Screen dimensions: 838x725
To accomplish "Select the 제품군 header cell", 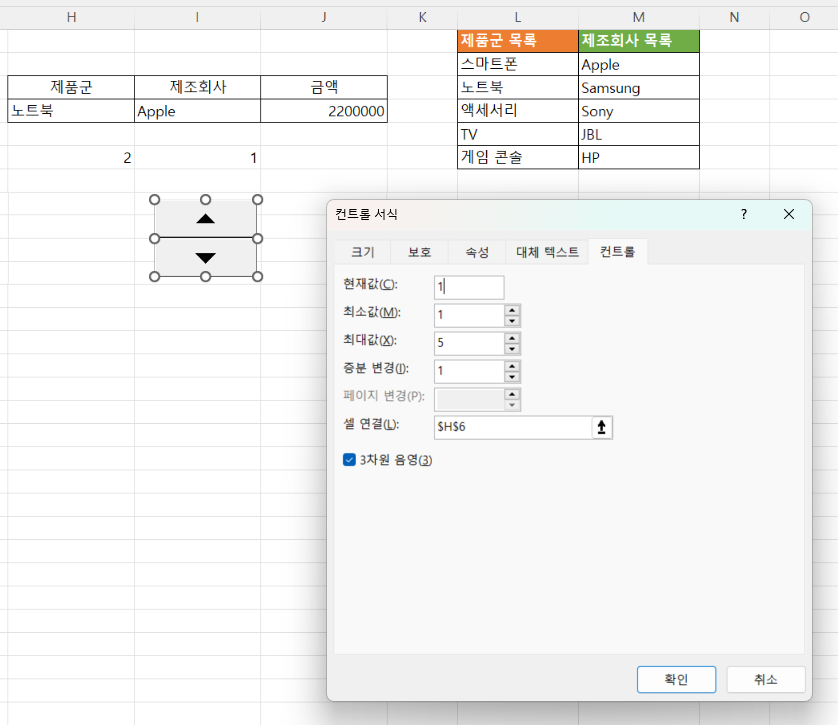I will click(x=71, y=87).
